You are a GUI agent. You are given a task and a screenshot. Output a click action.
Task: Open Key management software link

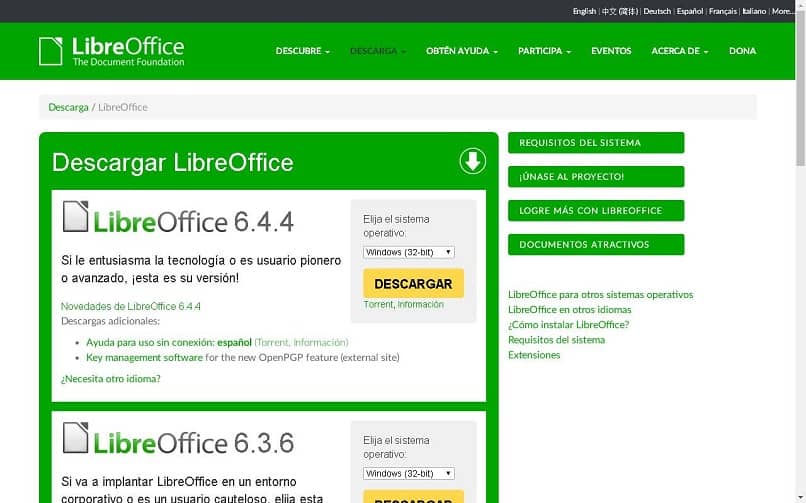144,358
